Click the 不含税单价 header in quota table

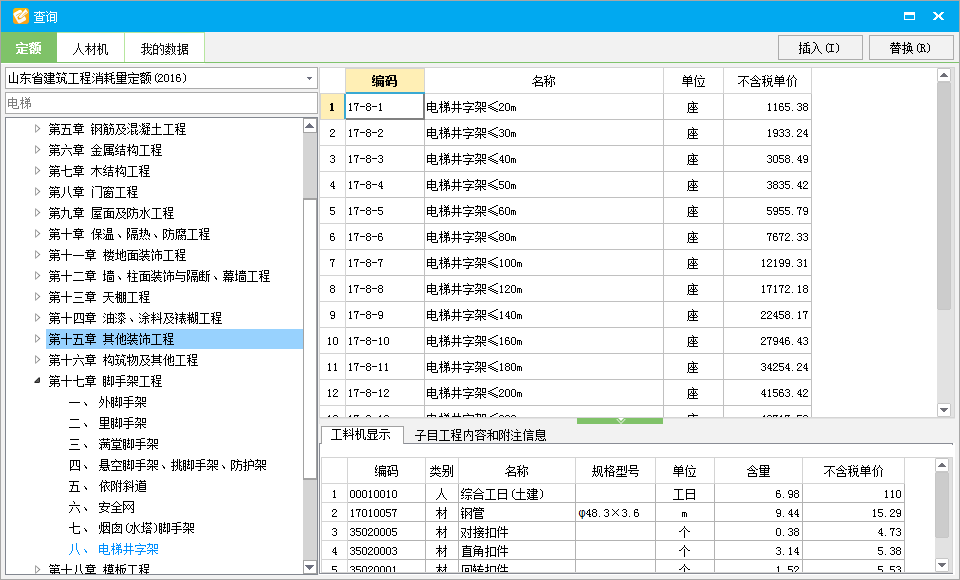[x=767, y=81]
